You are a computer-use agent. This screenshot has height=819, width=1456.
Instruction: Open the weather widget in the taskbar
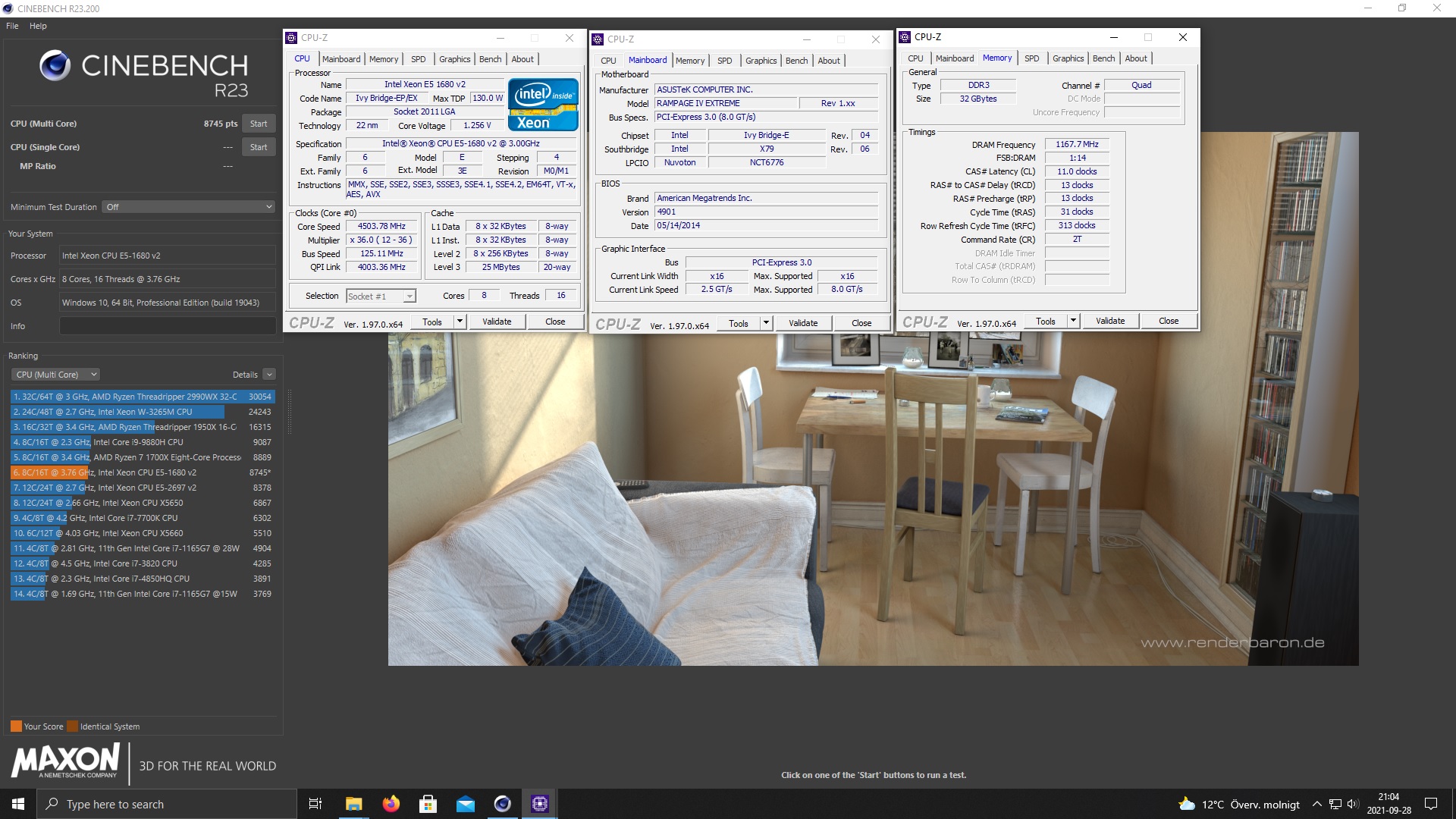[1239, 804]
